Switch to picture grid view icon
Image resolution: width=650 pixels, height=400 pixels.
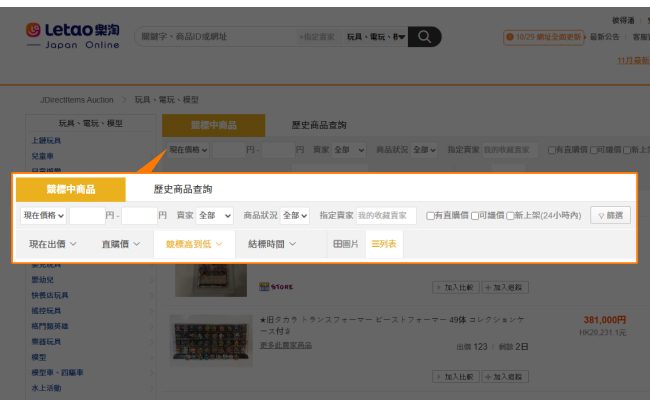click(x=345, y=244)
